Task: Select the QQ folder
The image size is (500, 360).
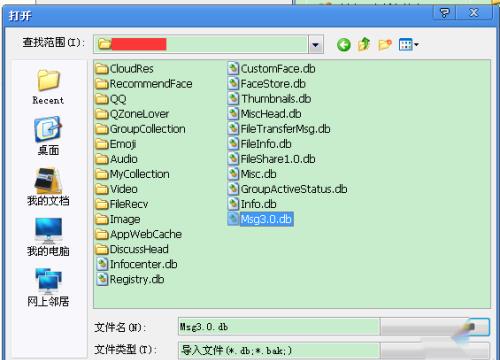Action: point(111,99)
